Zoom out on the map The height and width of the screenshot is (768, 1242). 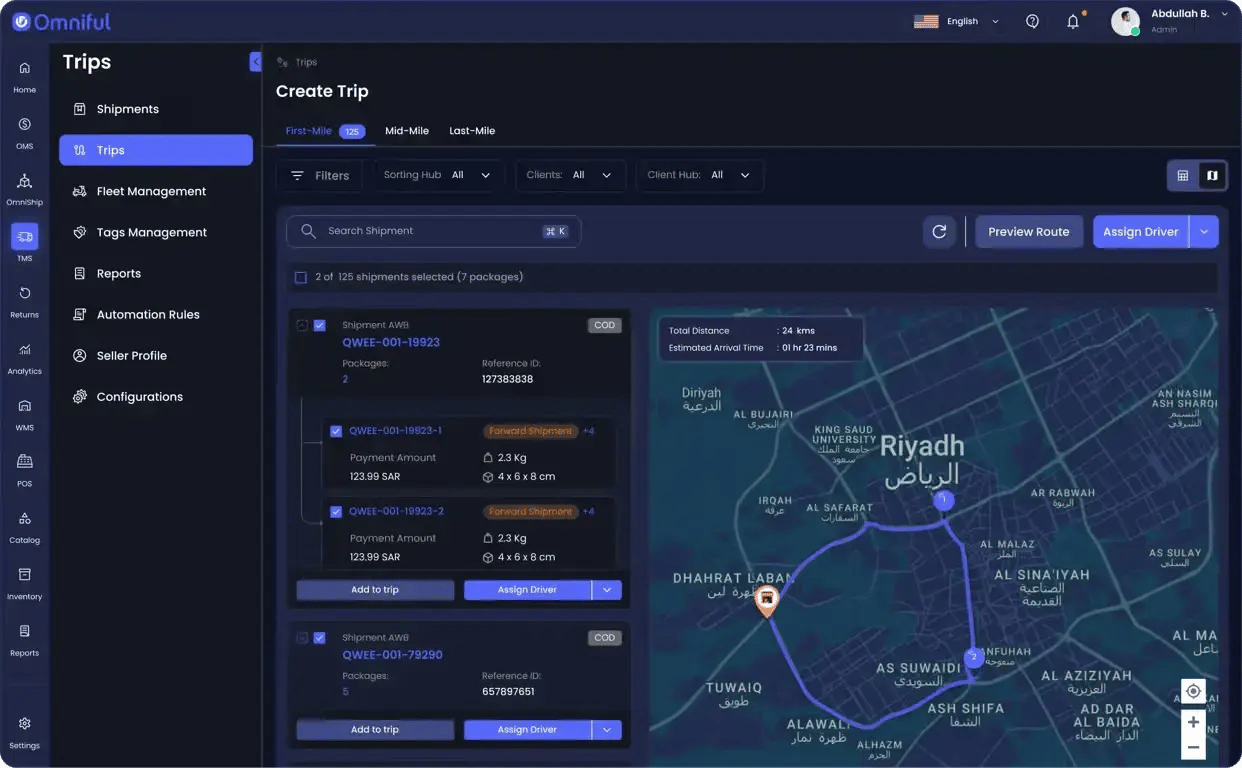[1193, 748]
